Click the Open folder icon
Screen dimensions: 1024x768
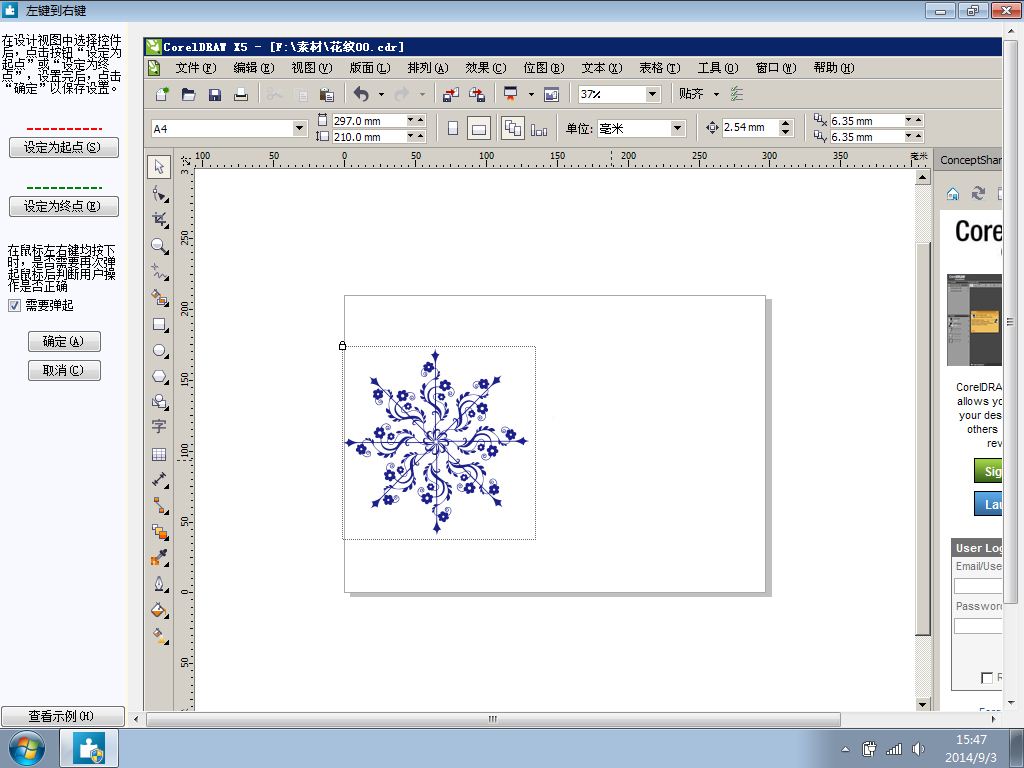point(189,94)
